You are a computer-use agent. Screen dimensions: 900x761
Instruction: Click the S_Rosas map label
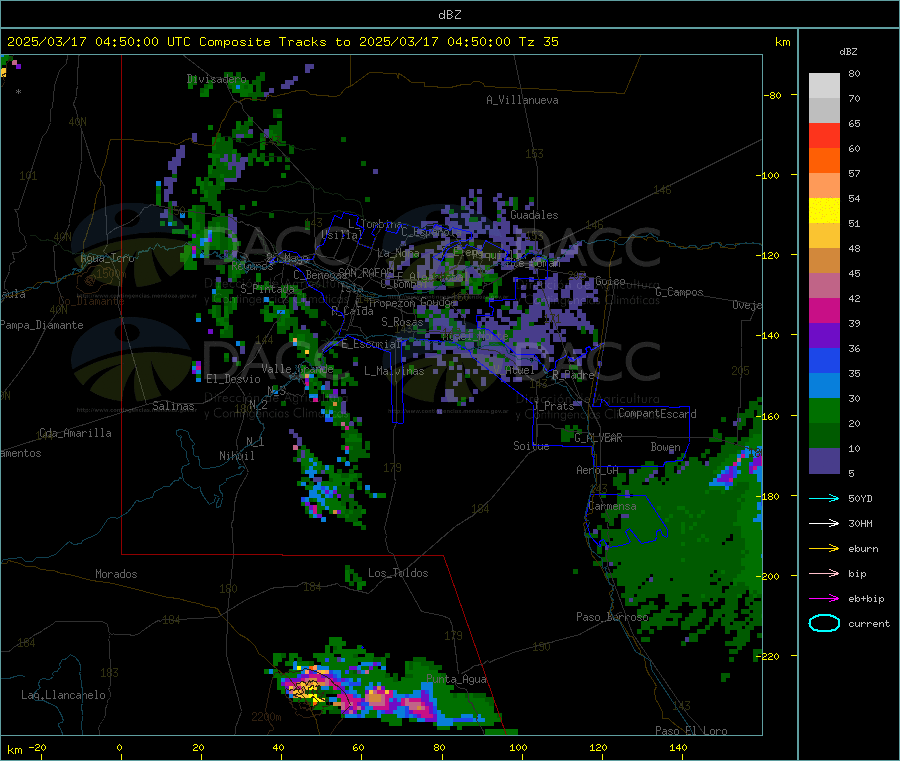point(402,323)
